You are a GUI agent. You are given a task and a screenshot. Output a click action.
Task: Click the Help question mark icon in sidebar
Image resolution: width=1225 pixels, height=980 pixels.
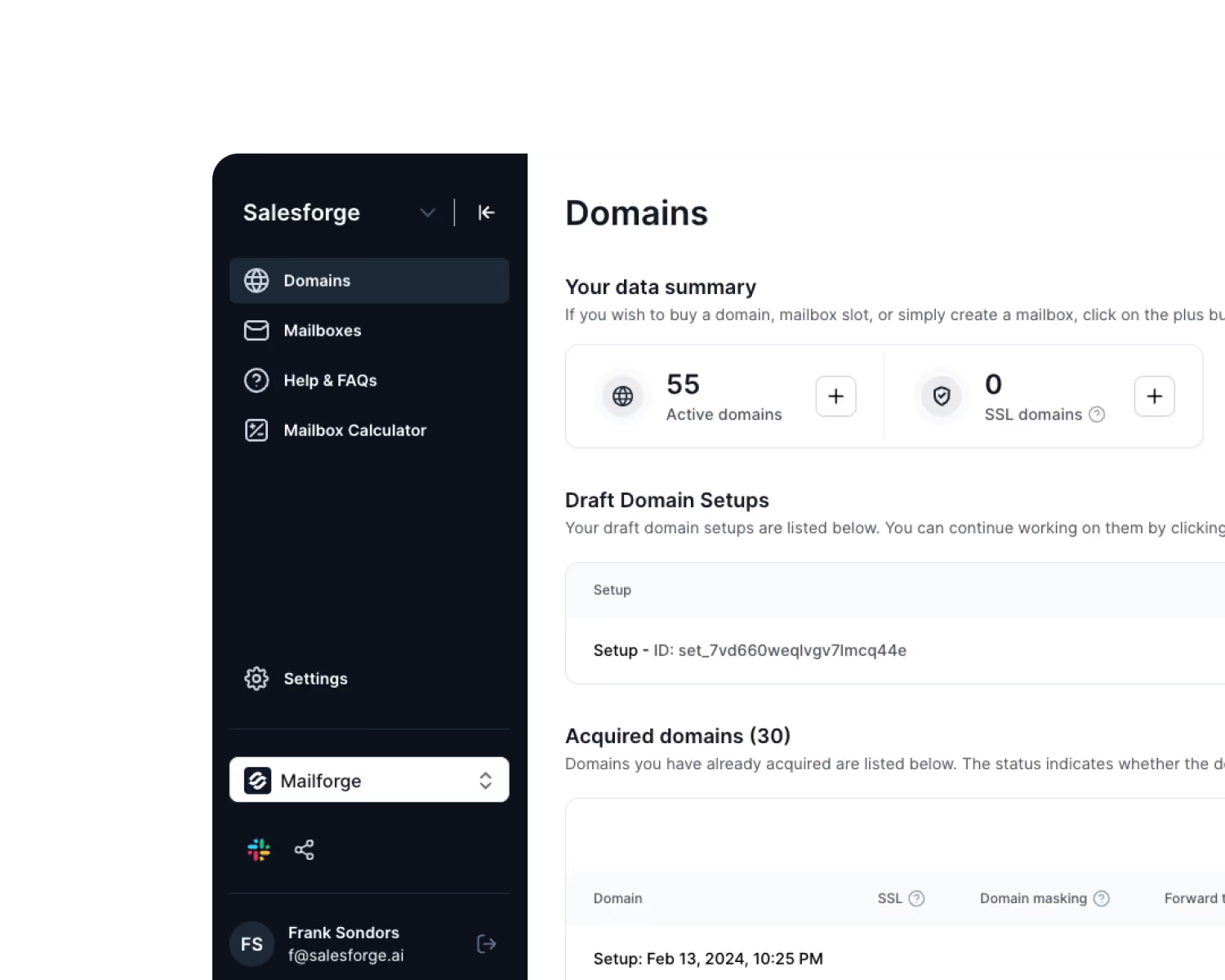[x=256, y=380]
